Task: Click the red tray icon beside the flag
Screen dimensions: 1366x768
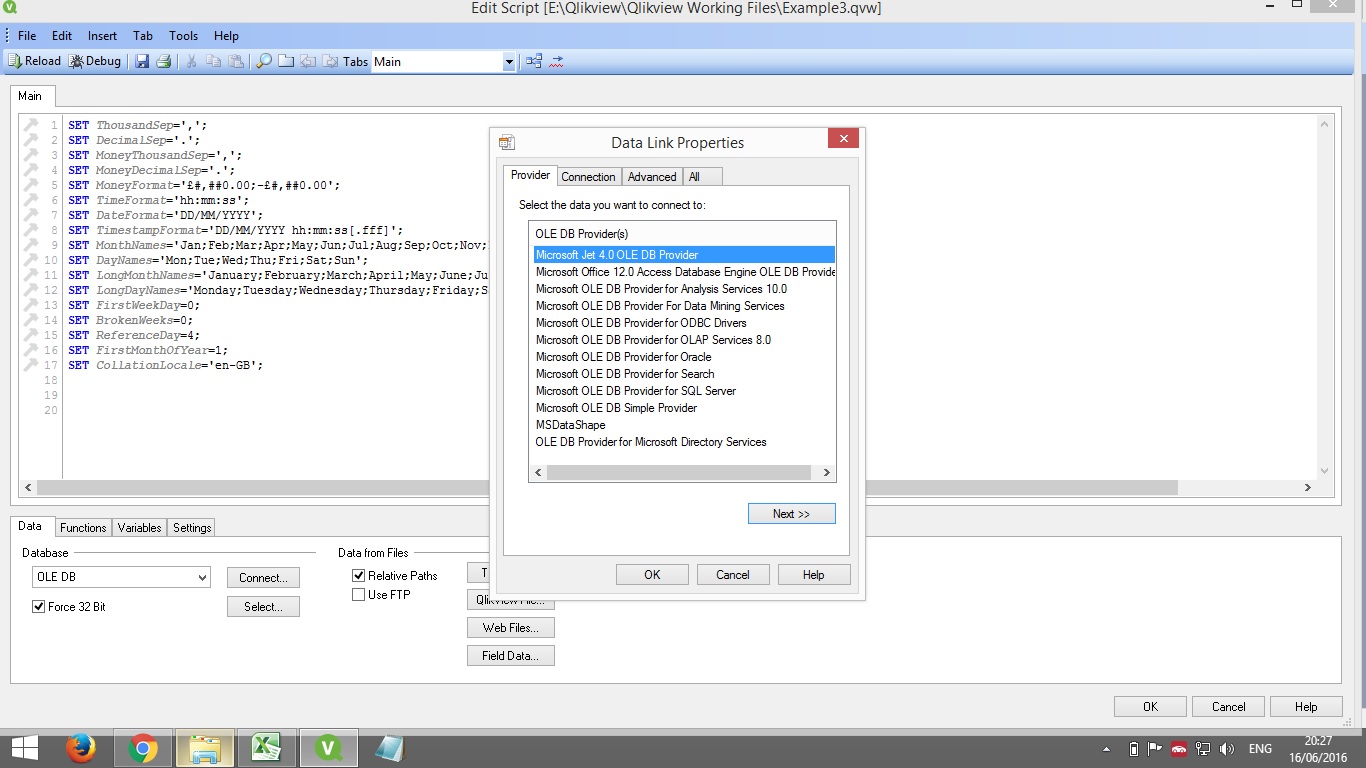Action: click(1179, 749)
